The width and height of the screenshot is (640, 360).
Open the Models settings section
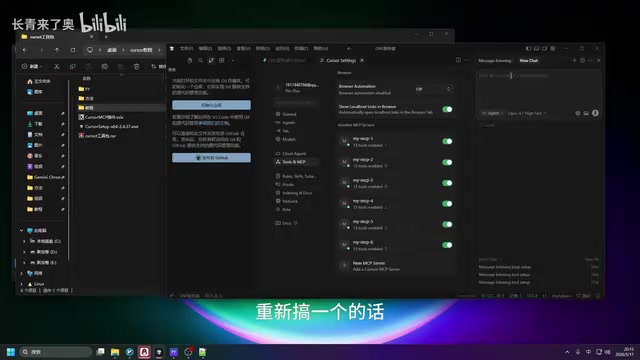(x=289, y=139)
